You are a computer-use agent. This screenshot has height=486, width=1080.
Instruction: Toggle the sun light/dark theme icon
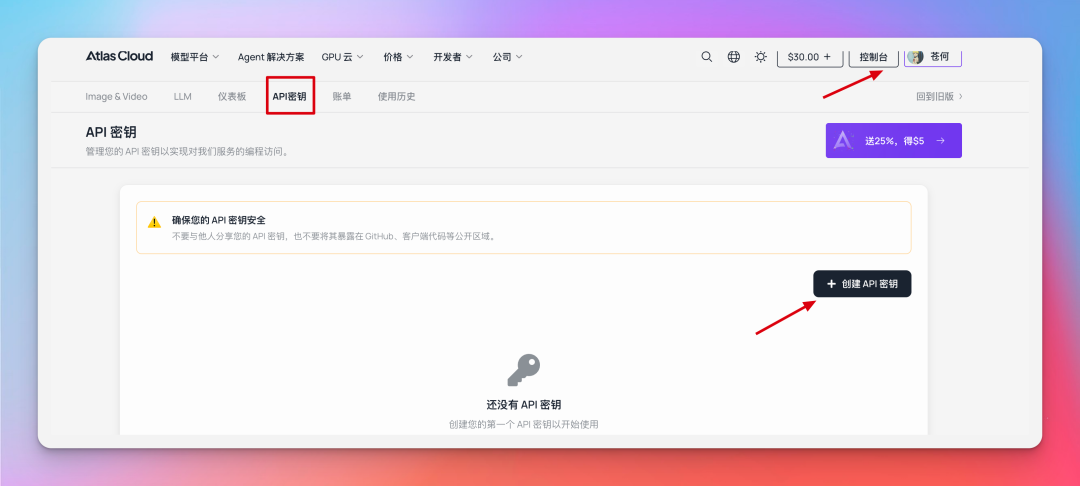[x=761, y=57]
